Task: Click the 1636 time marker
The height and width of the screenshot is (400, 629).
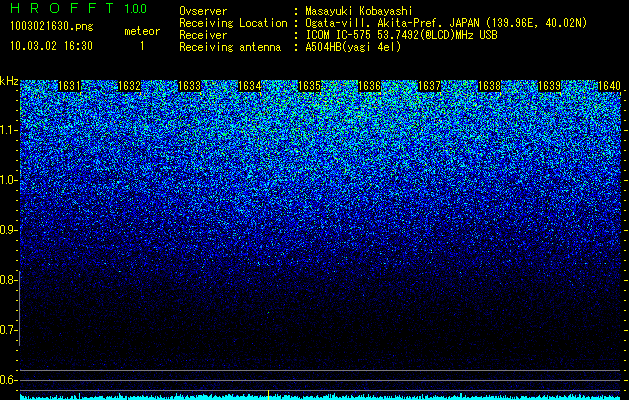Action: (369, 86)
